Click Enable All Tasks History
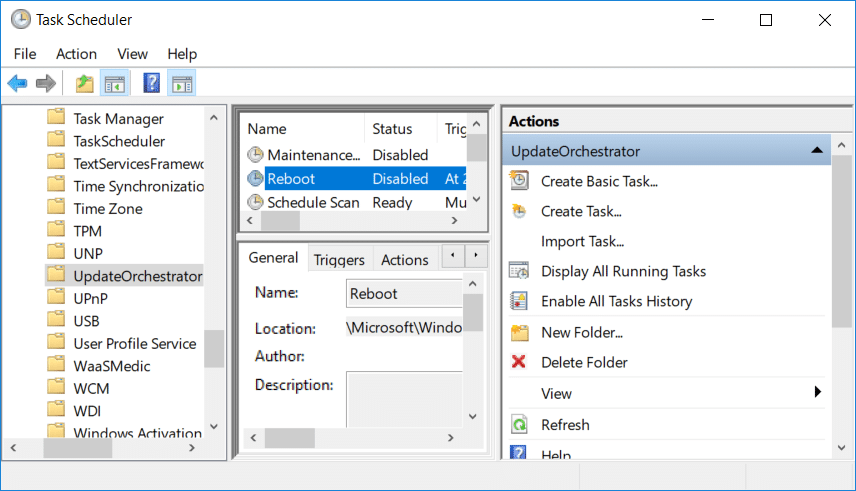The image size is (856, 491). tap(616, 301)
